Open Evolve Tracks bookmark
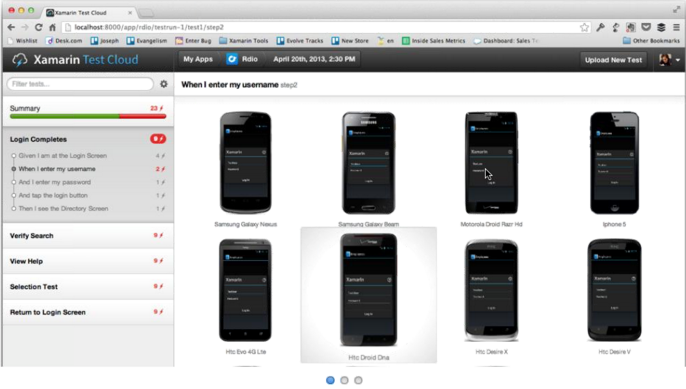686x389 pixels. point(300,41)
